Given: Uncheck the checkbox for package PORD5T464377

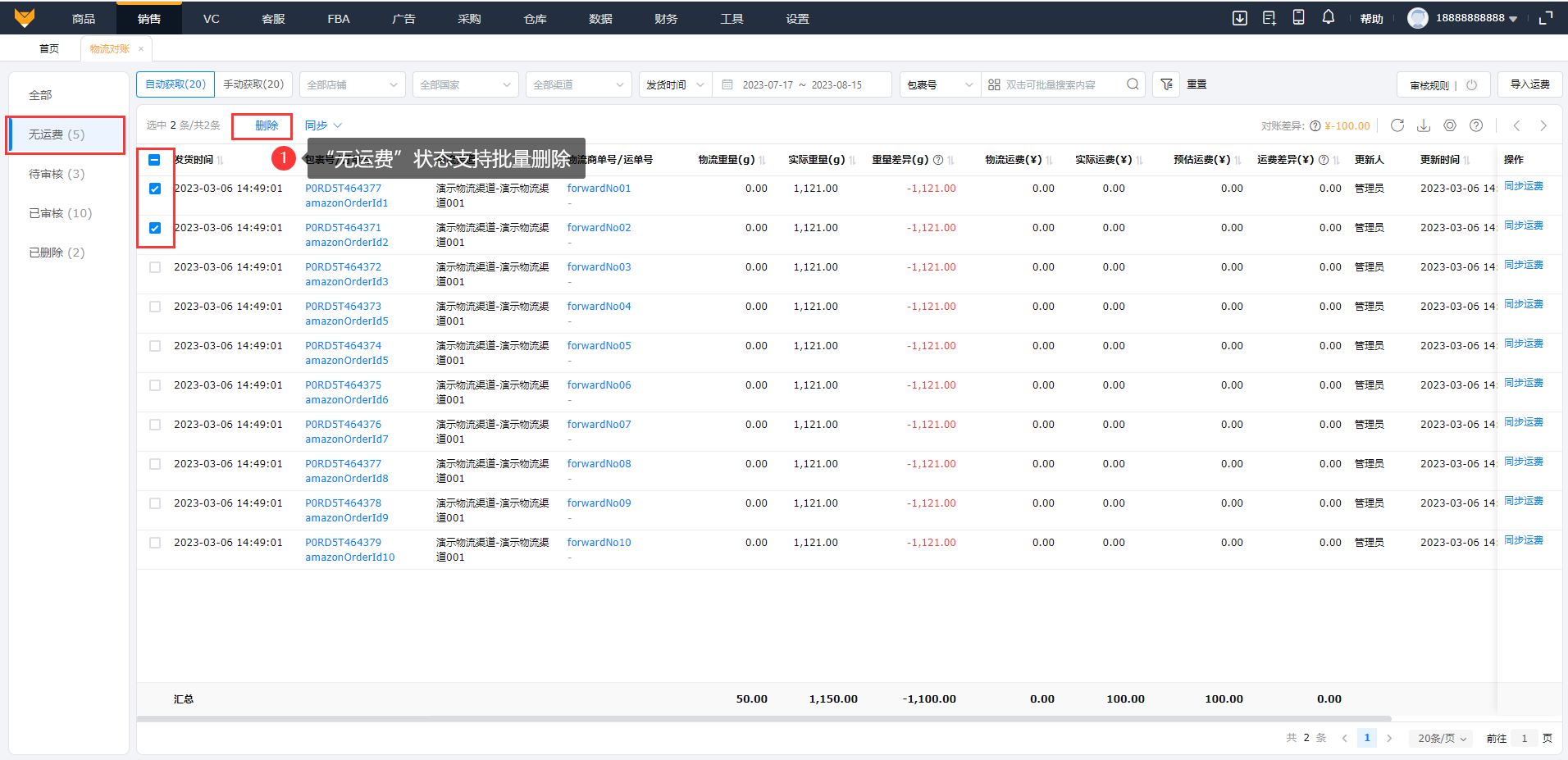Looking at the screenshot, I should tap(155, 189).
